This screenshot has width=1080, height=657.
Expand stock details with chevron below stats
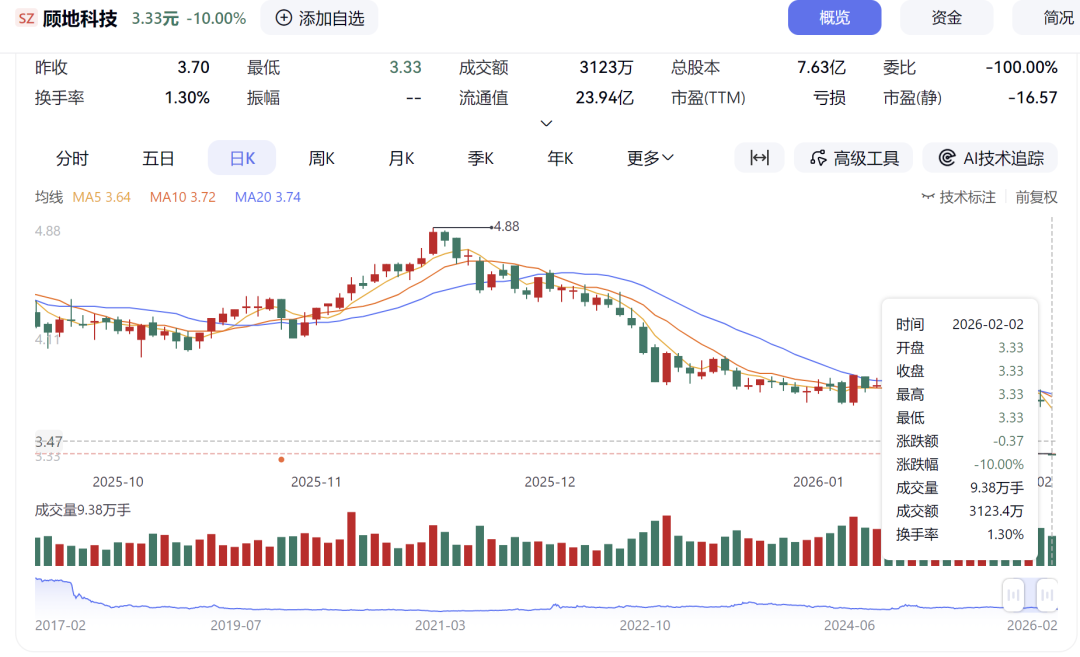point(546,123)
